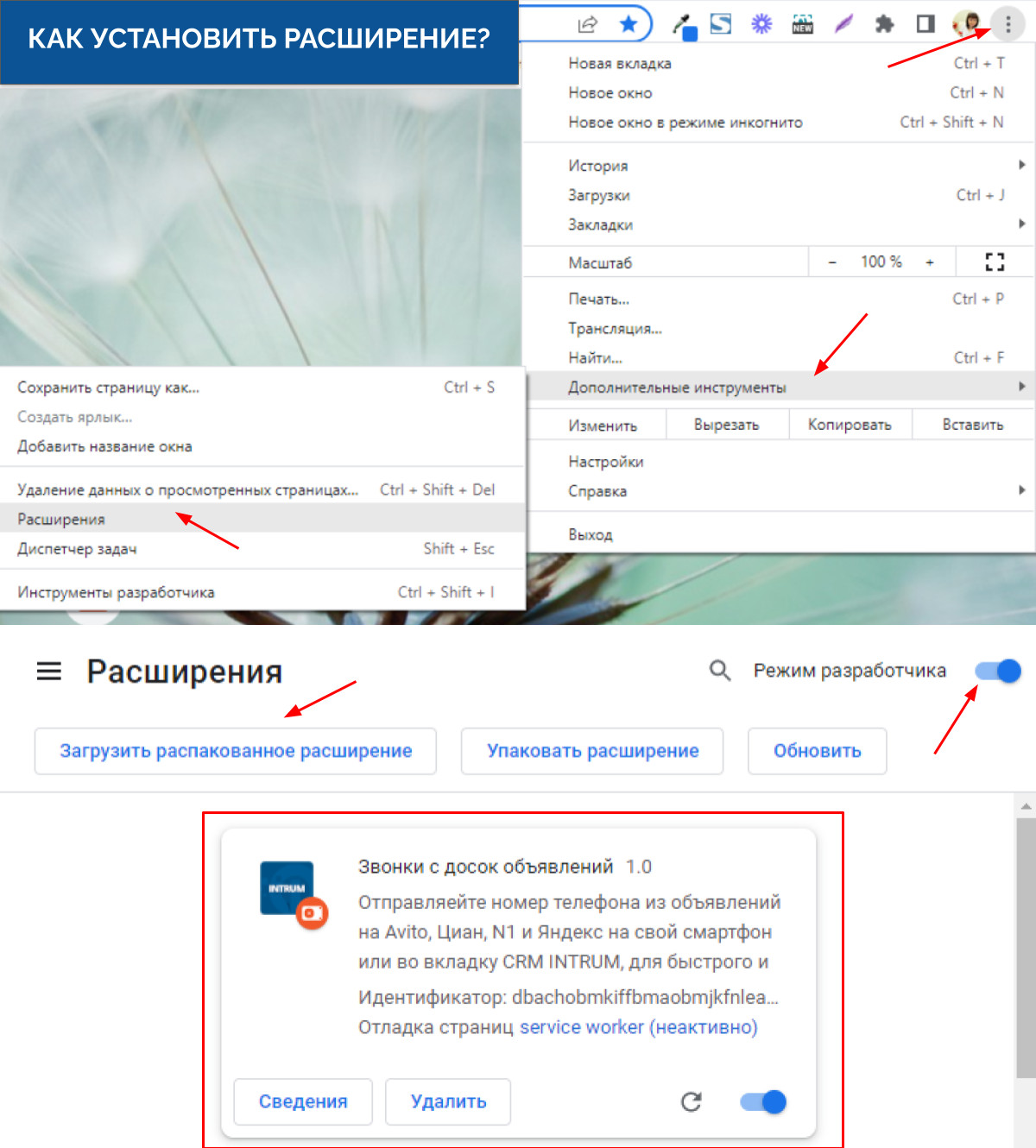This screenshot has width=1036, height=1148.
Task: Open the service worker (неактивно) link
Action: (639, 1027)
